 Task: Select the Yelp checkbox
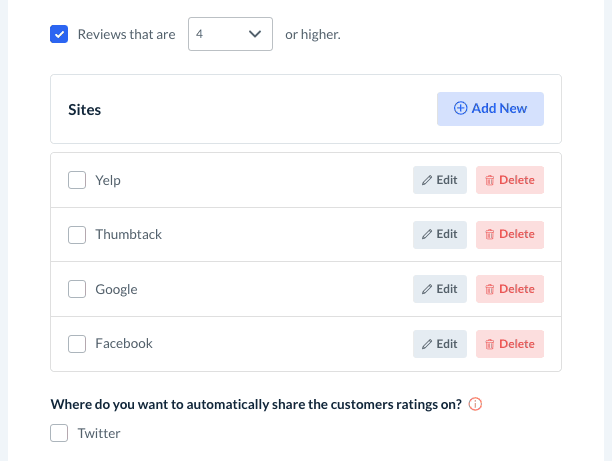click(x=77, y=180)
